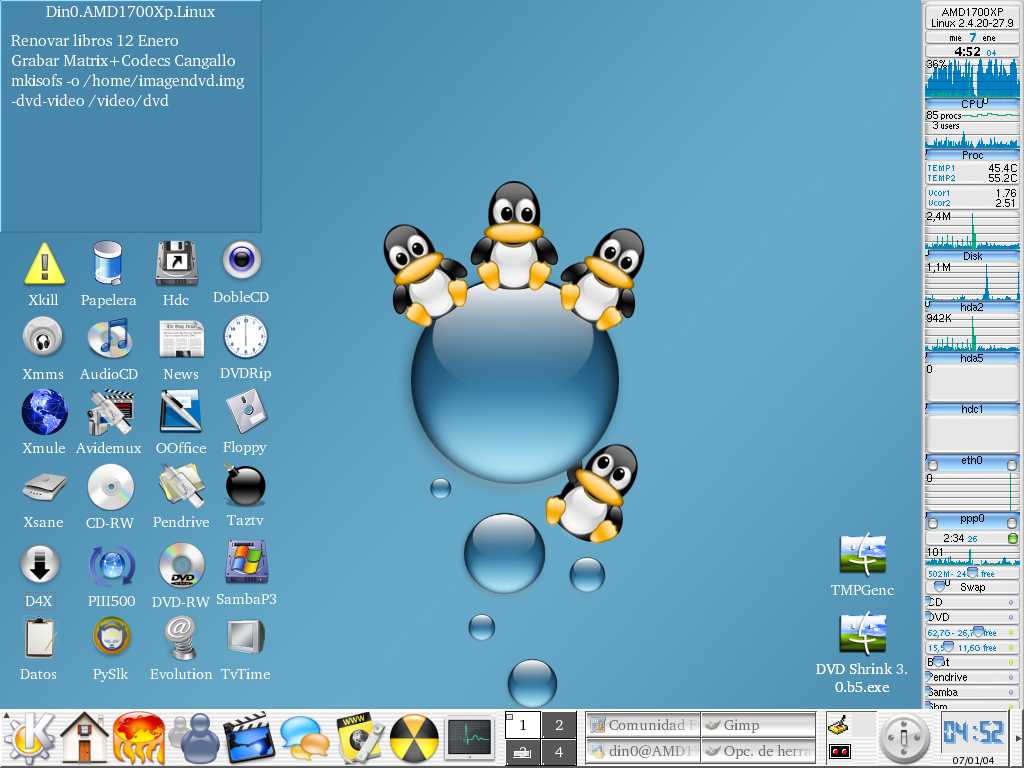Click the digital clock showing 04:52
Viewport: 1024px width, 768px height.
pyautogui.click(x=973, y=733)
